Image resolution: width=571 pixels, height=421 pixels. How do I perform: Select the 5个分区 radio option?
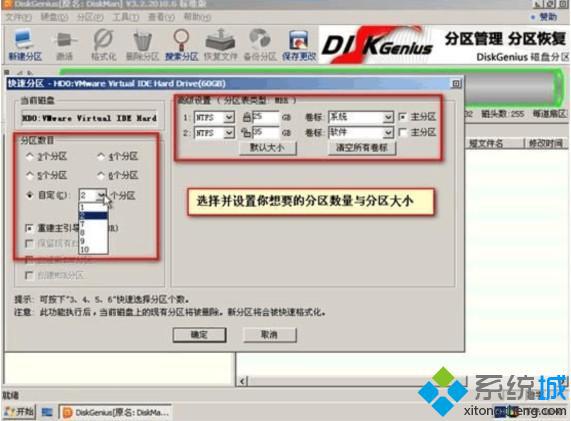(x=30, y=176)
